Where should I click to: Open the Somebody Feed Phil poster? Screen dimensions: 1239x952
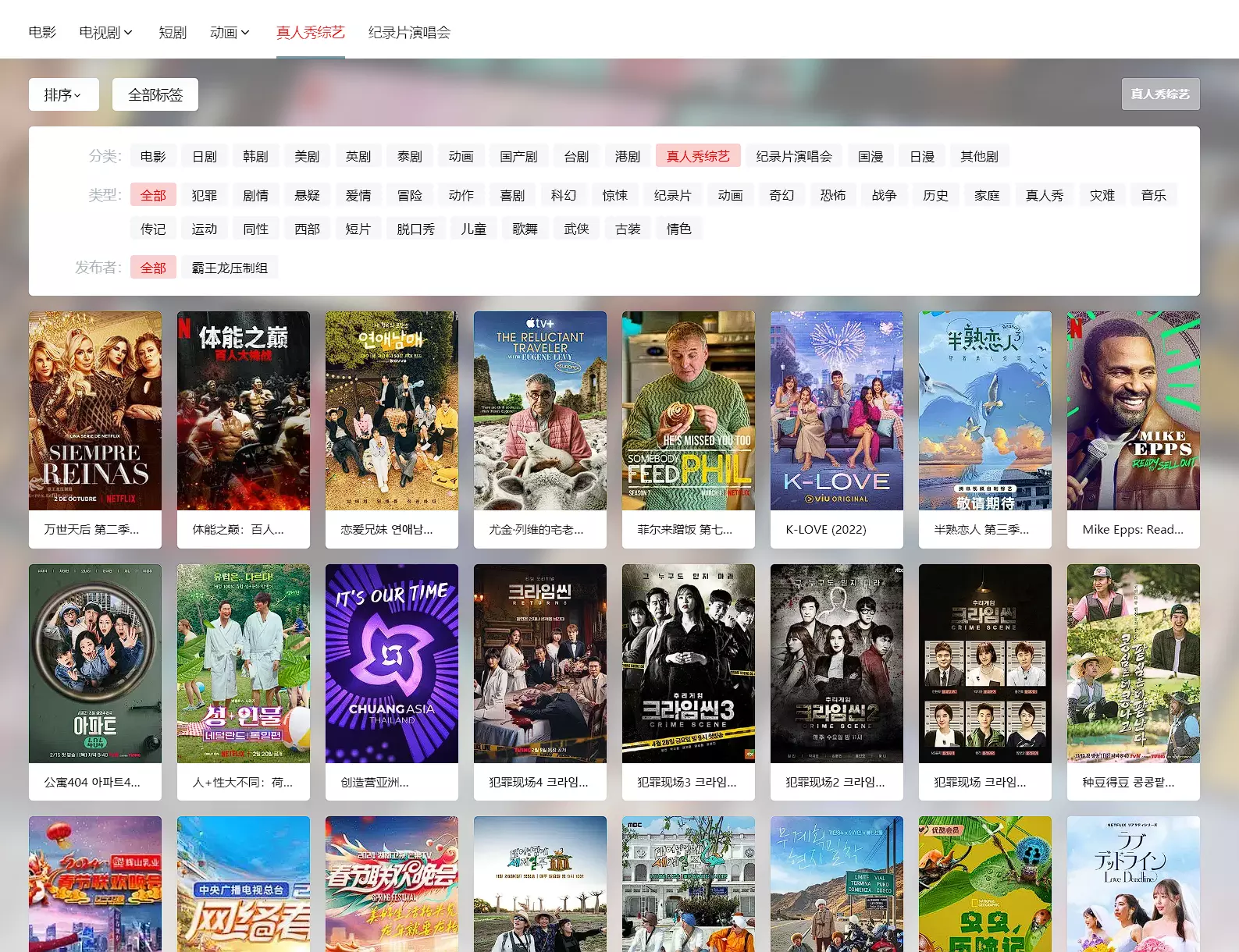click(688, 410)
